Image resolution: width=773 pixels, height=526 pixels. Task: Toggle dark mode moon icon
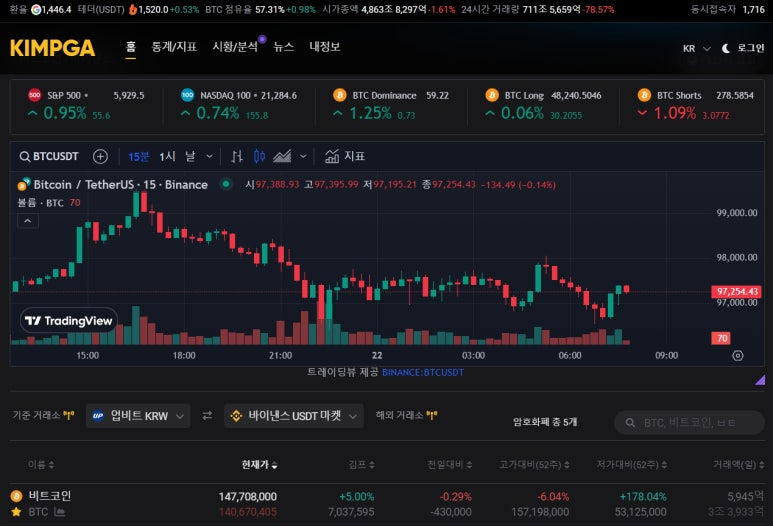(726, 48)
